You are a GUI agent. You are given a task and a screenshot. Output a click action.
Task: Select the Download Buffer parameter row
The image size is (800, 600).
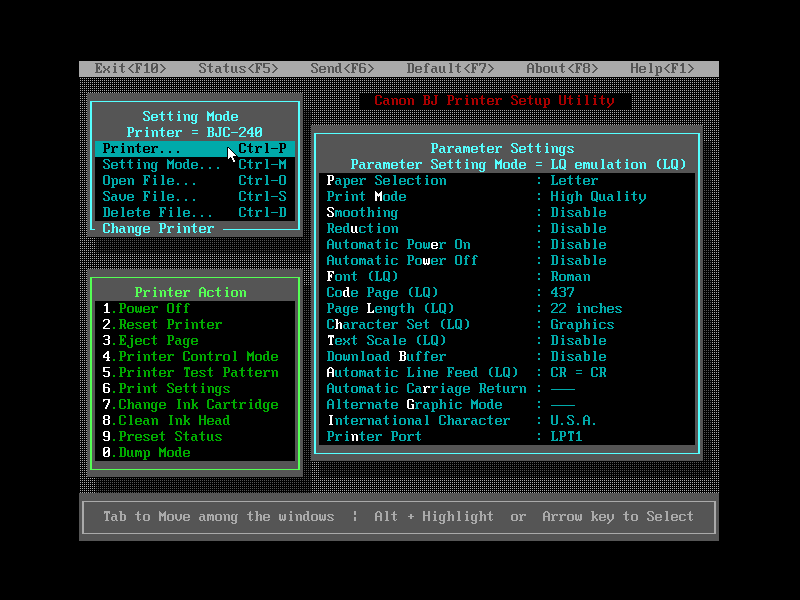(x=507, y=356)
